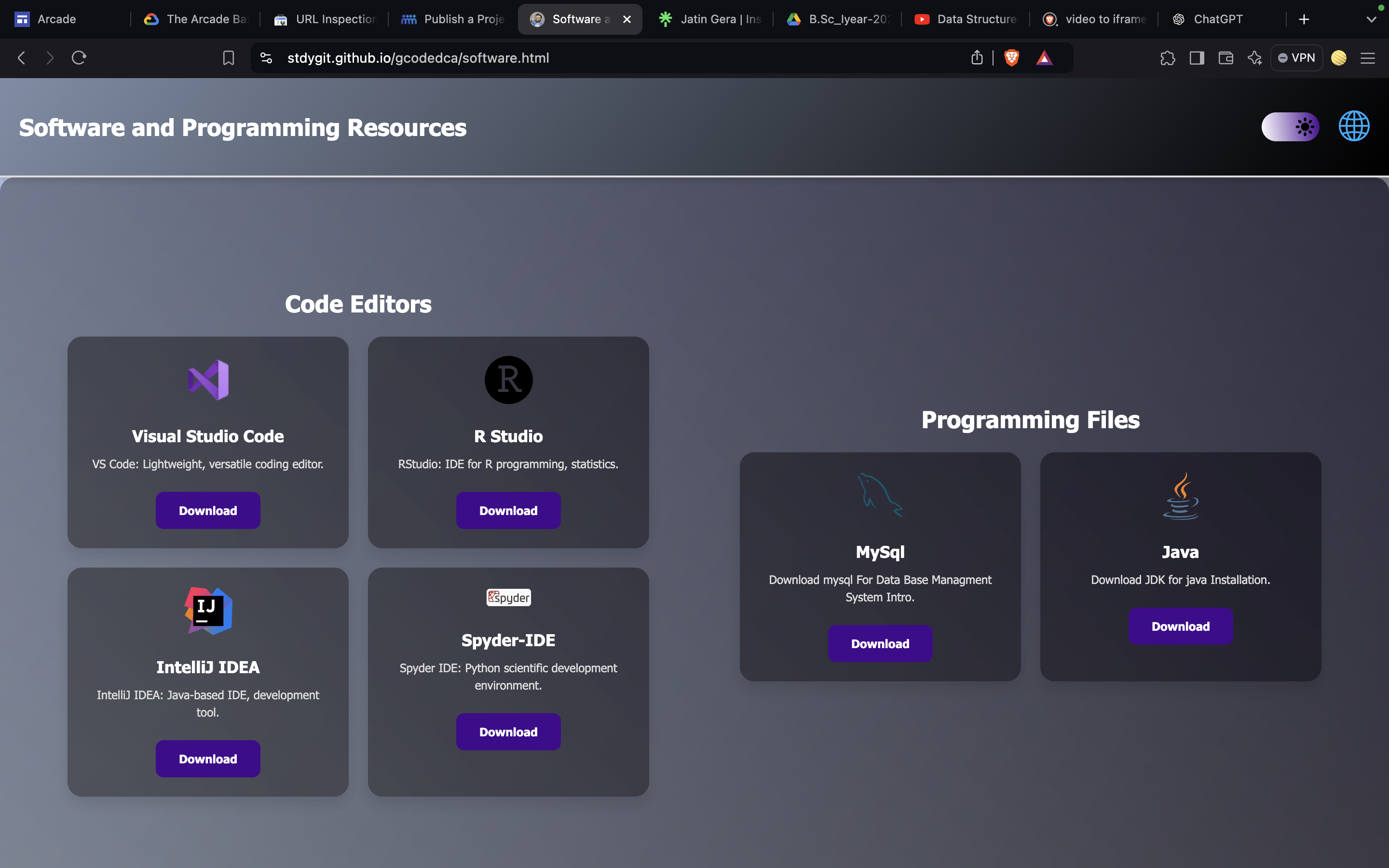The width and height of the screenshot is (1389, 868).
Task: Click the 'VS Code: Lightweight, versatile coding editor.' text
Action: [x=208, y=464]
